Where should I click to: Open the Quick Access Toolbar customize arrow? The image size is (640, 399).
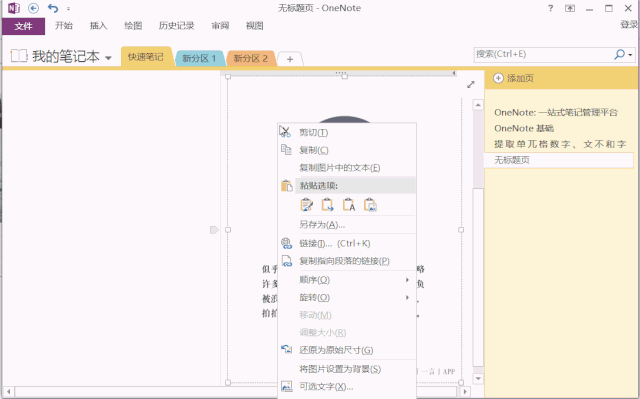click(x=69, y=9)
